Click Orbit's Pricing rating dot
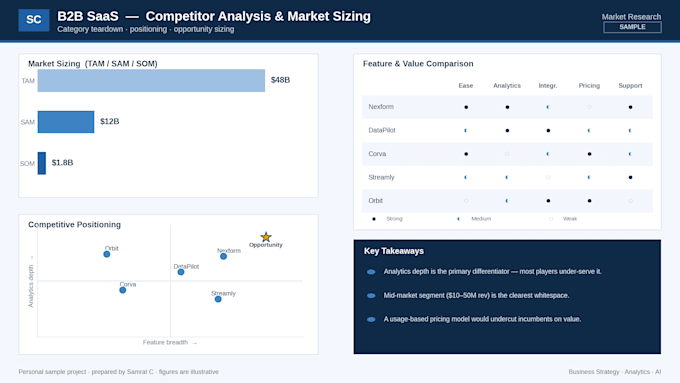Image resolution: width=680 pixels, height=383 pixels. pyautogui.click(x=589, y=201)
